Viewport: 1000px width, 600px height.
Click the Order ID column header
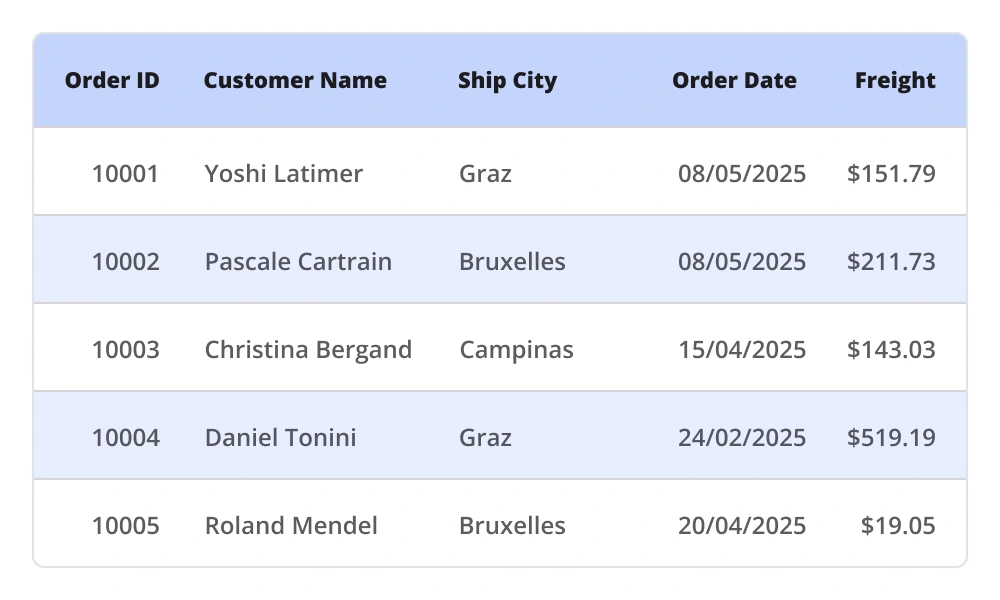point(112,81)
